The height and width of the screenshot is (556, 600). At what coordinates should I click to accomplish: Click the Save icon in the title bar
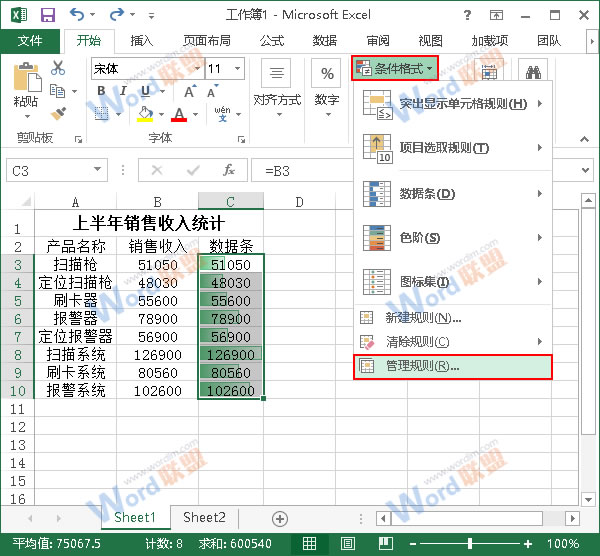pos(47,15)
